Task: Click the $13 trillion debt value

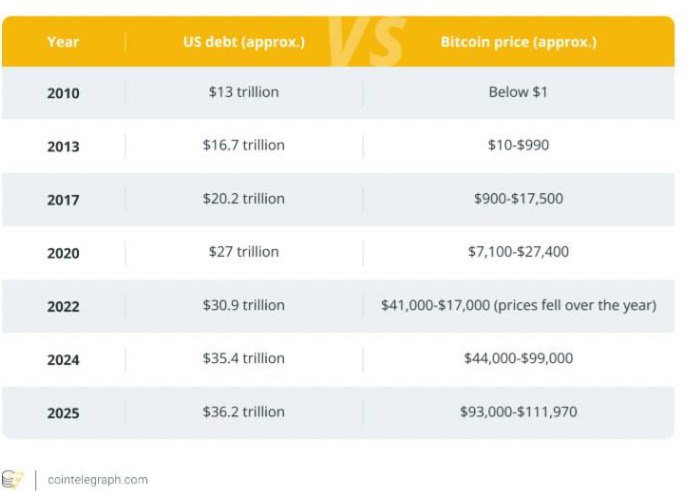Action: point(243,92)
